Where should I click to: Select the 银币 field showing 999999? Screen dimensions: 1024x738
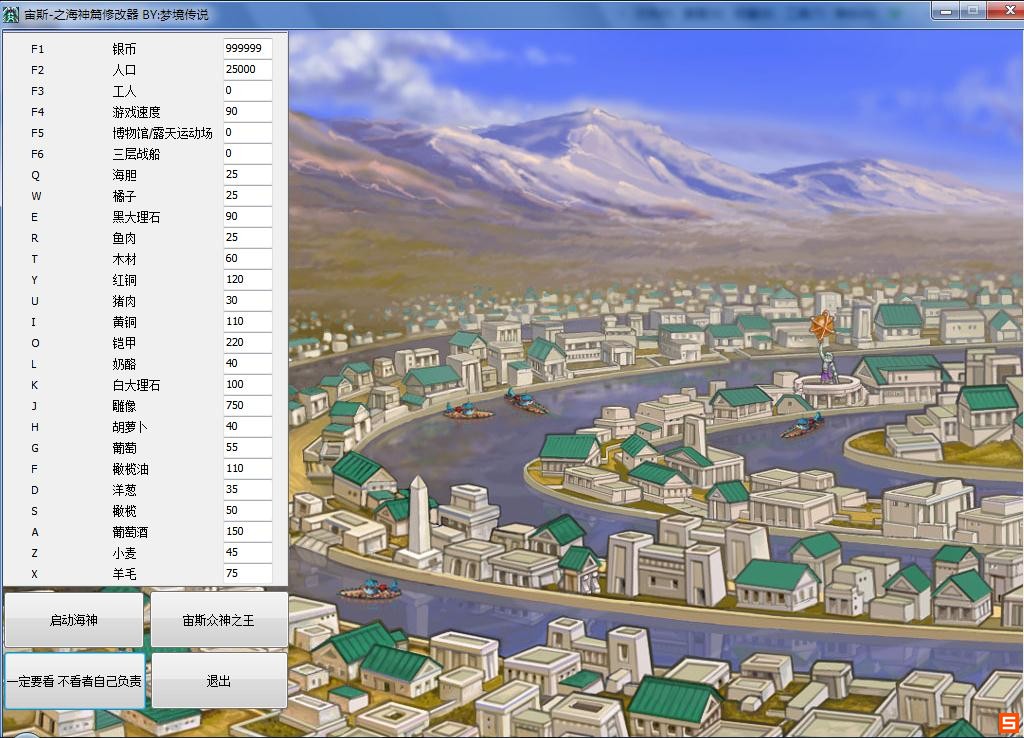coord(247,49)
